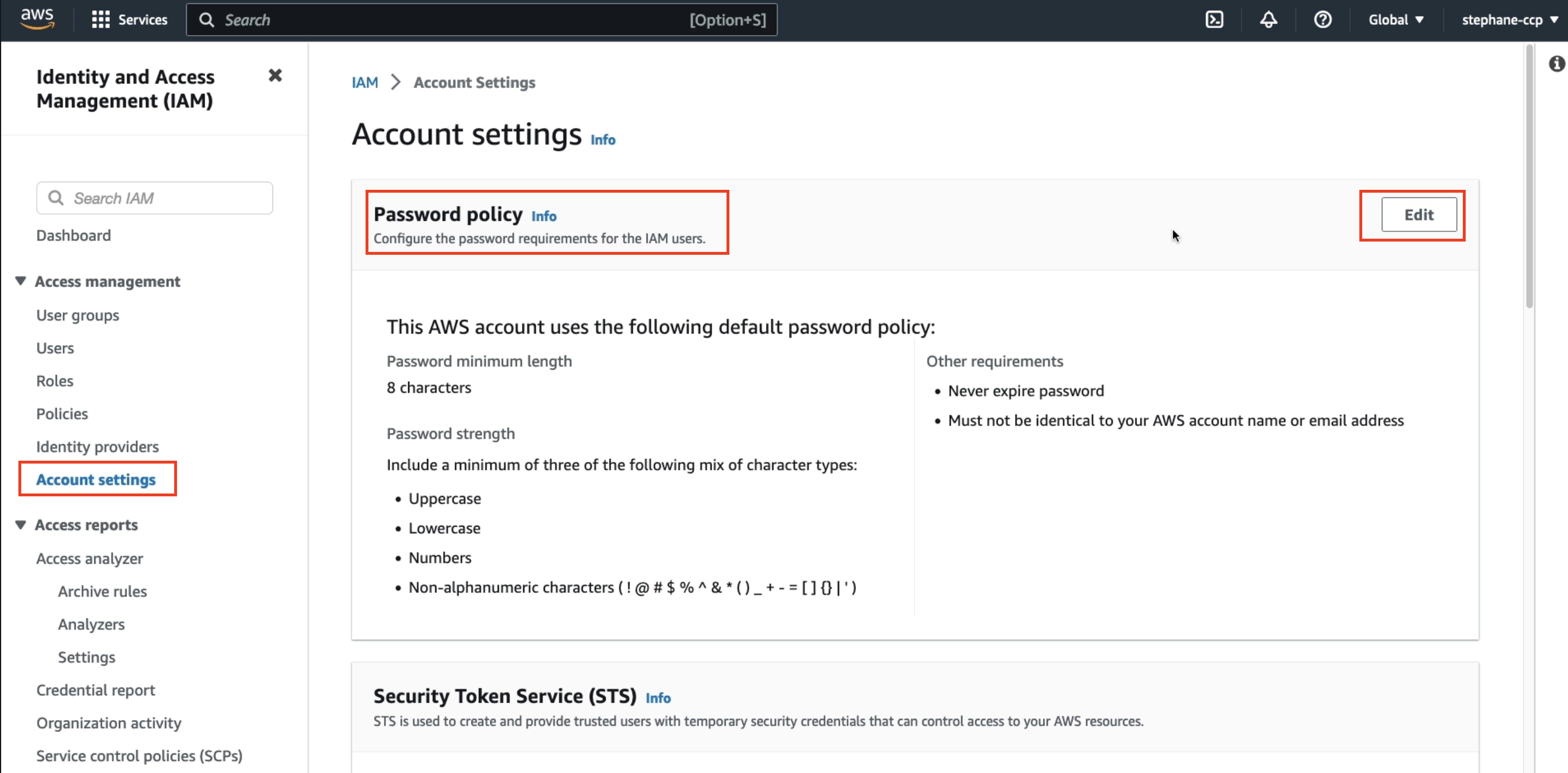
Task: Click the 'Uppercase' bullet text
Action: pyautogui.click(x=444, y=498)
